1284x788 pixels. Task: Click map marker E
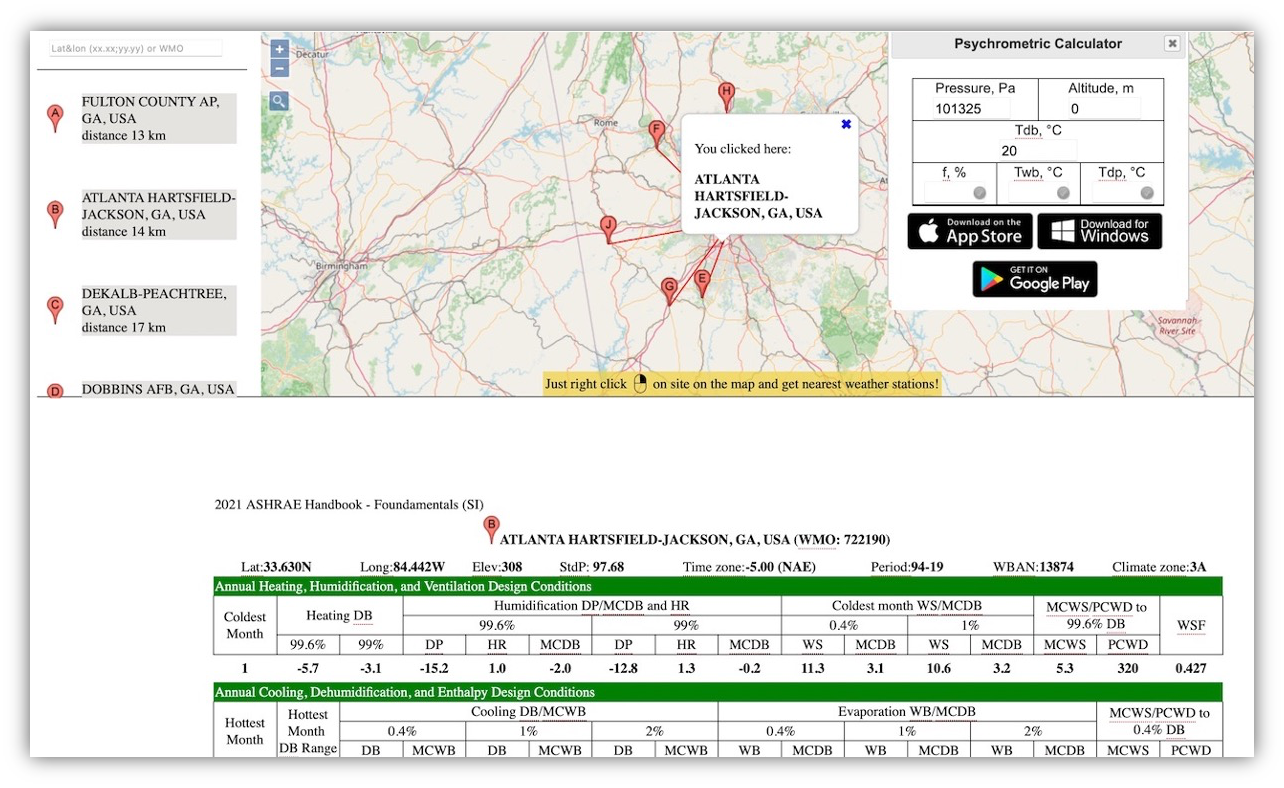coord(702,281)
